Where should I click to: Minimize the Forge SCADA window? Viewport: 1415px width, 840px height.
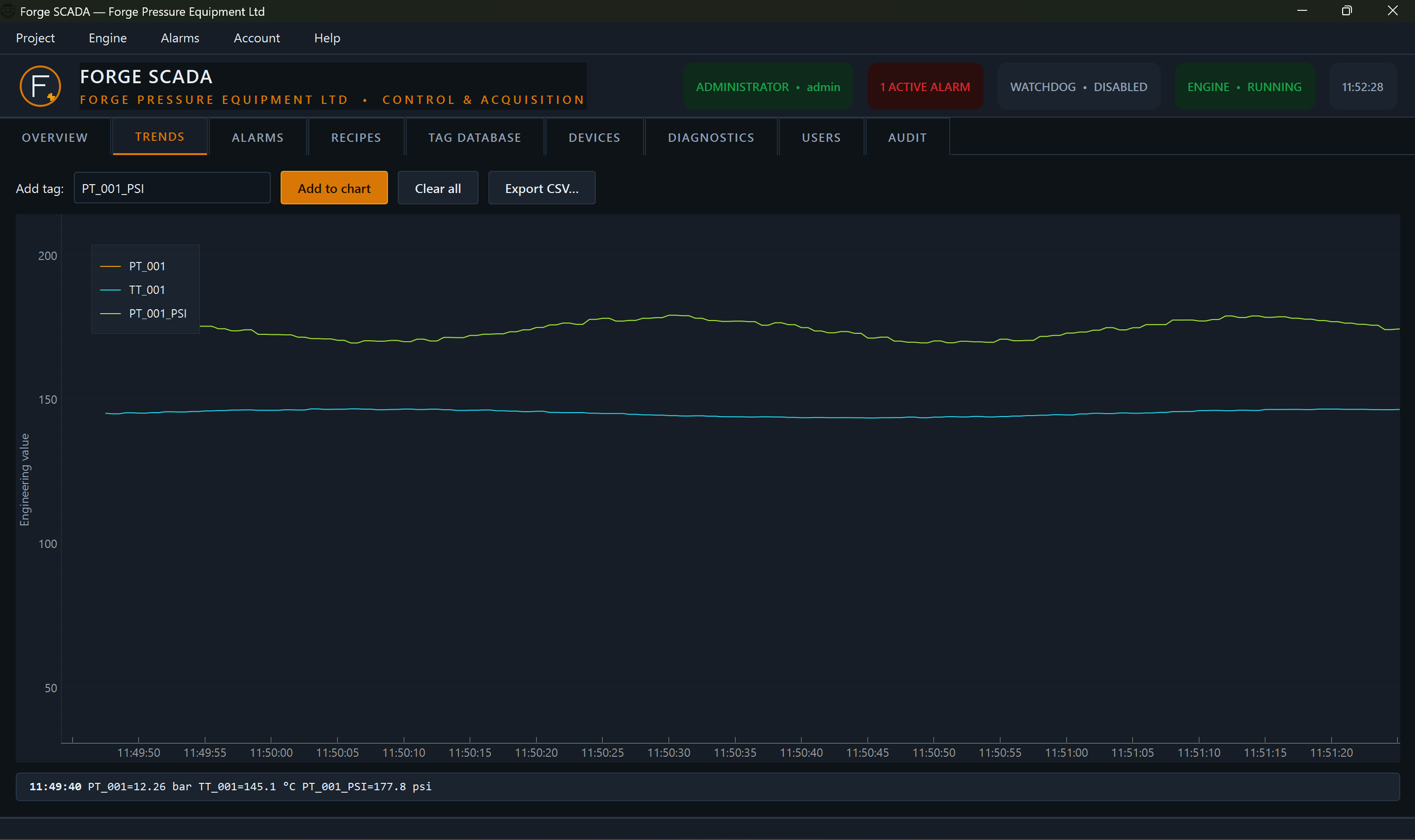point(1302,11)
